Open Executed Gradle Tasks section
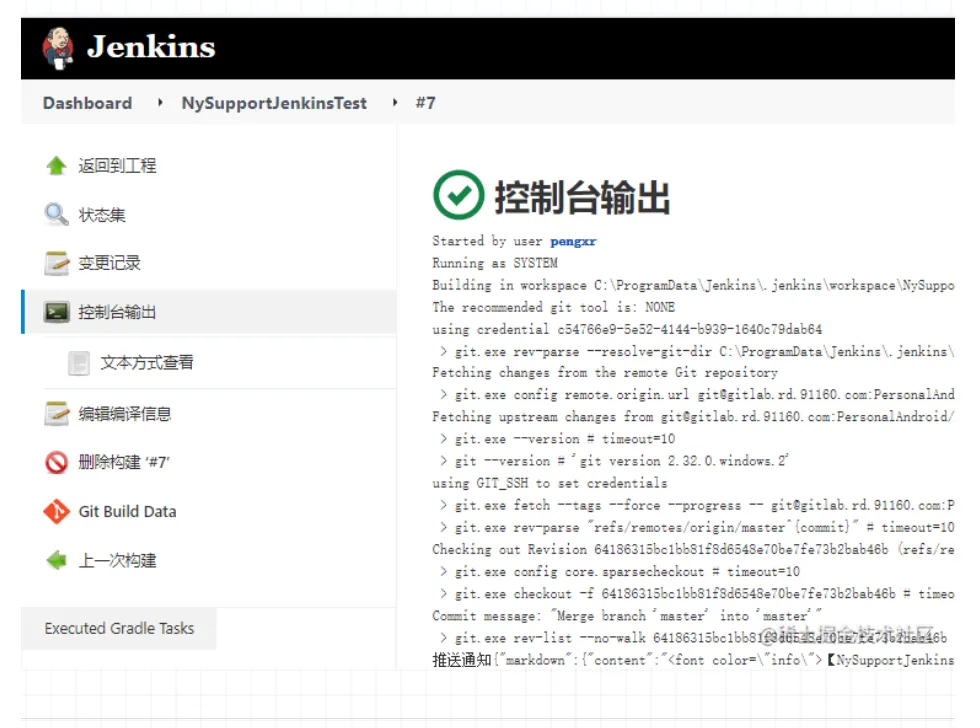The width and height of the screenshot is (980, 728). click(119, 629)
